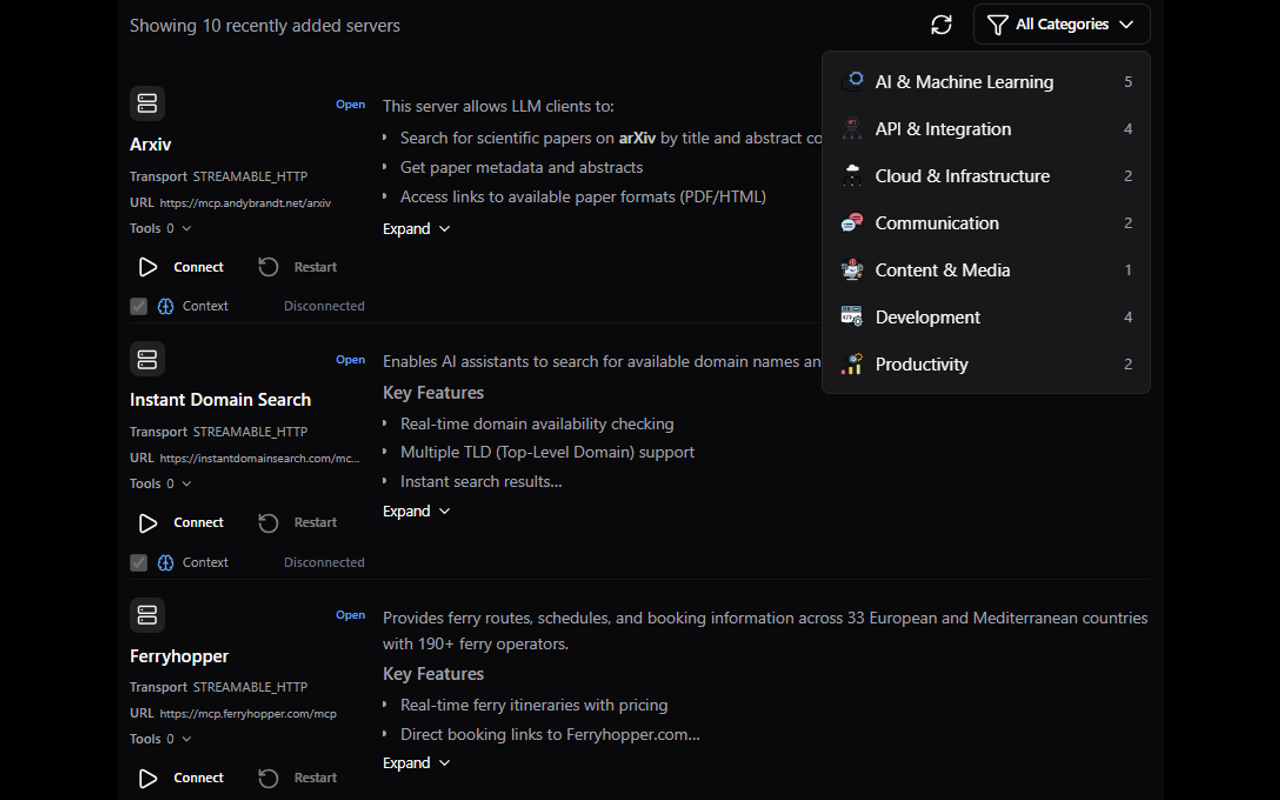Click the refresh servers icon
1280x800 pixels.
[941, 25]
